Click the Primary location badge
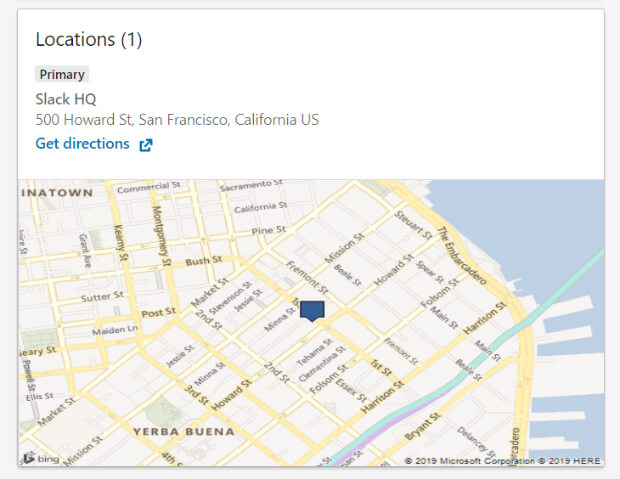The image size is (620, 479). pos(62,74)
